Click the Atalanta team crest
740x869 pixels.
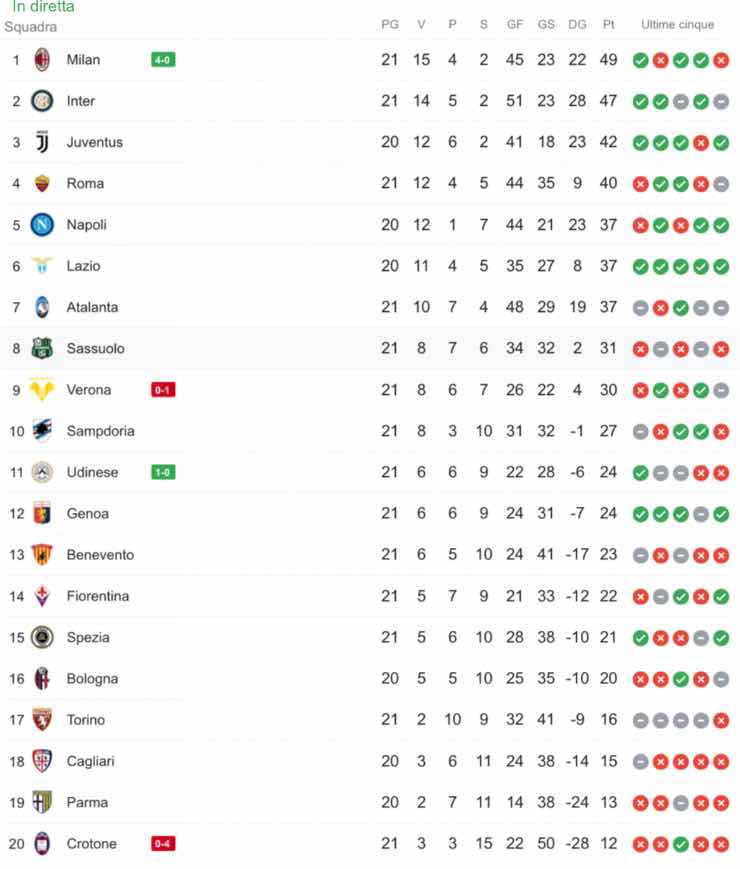[44, 307]
